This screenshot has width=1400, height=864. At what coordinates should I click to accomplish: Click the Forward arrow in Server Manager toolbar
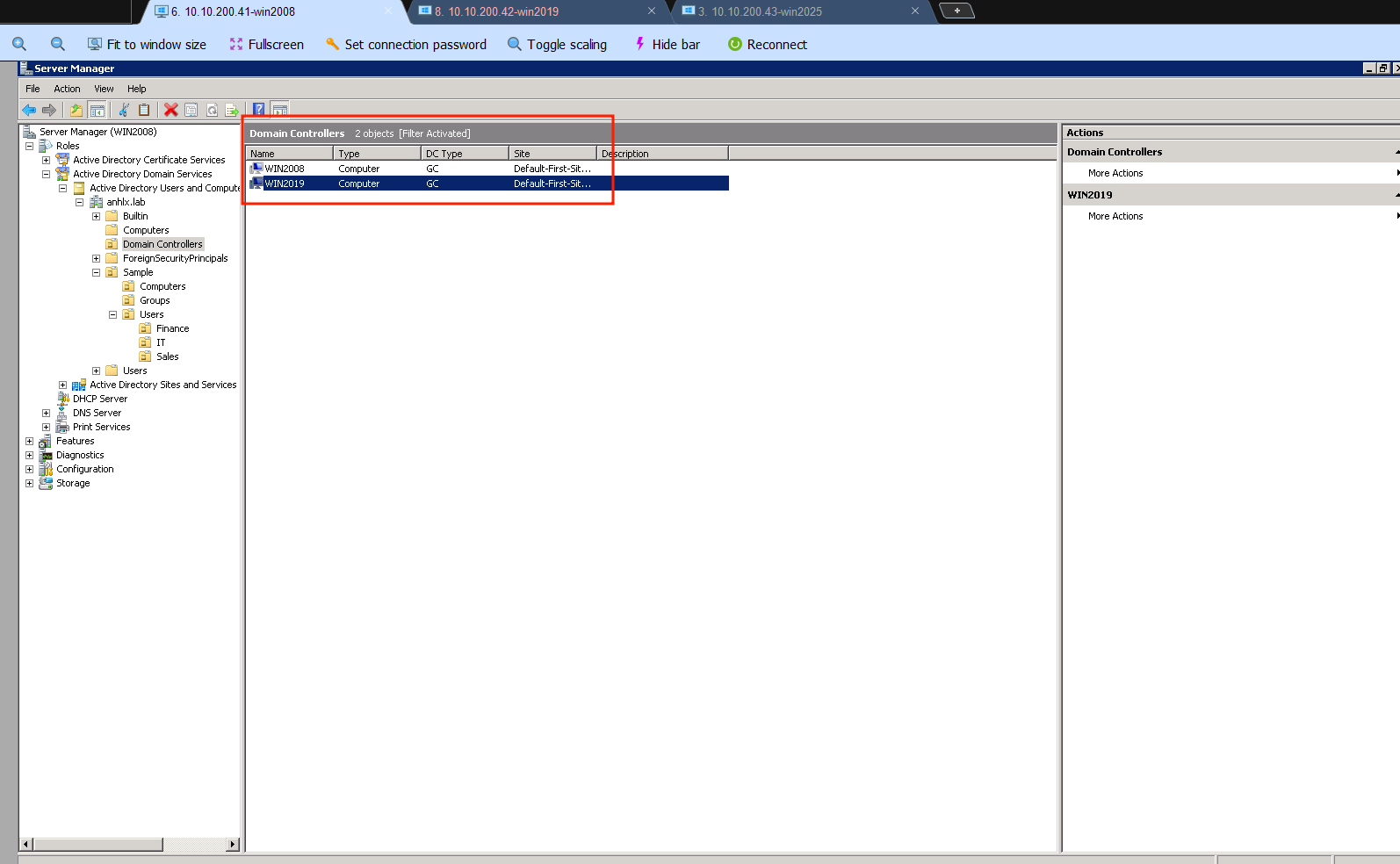pyautogui.click(x=49, y=110)
